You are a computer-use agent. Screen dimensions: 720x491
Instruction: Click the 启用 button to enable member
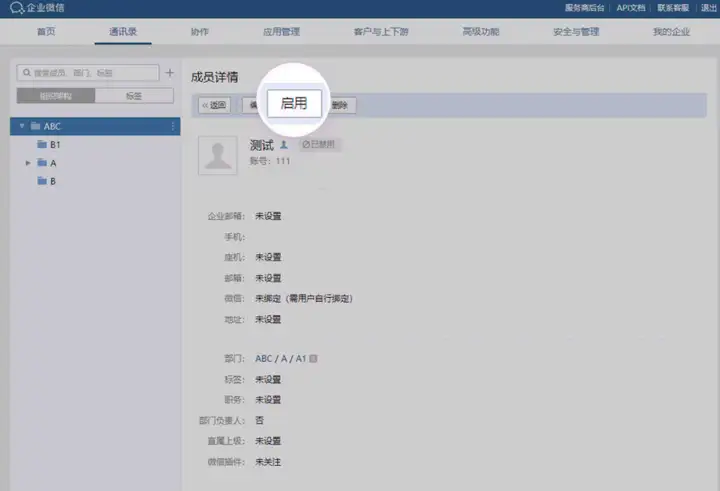(x=294, y=104)
